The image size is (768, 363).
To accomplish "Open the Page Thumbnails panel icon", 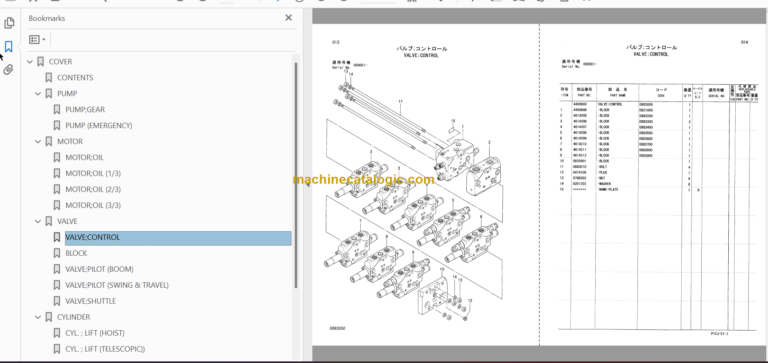I will [9, 23].
